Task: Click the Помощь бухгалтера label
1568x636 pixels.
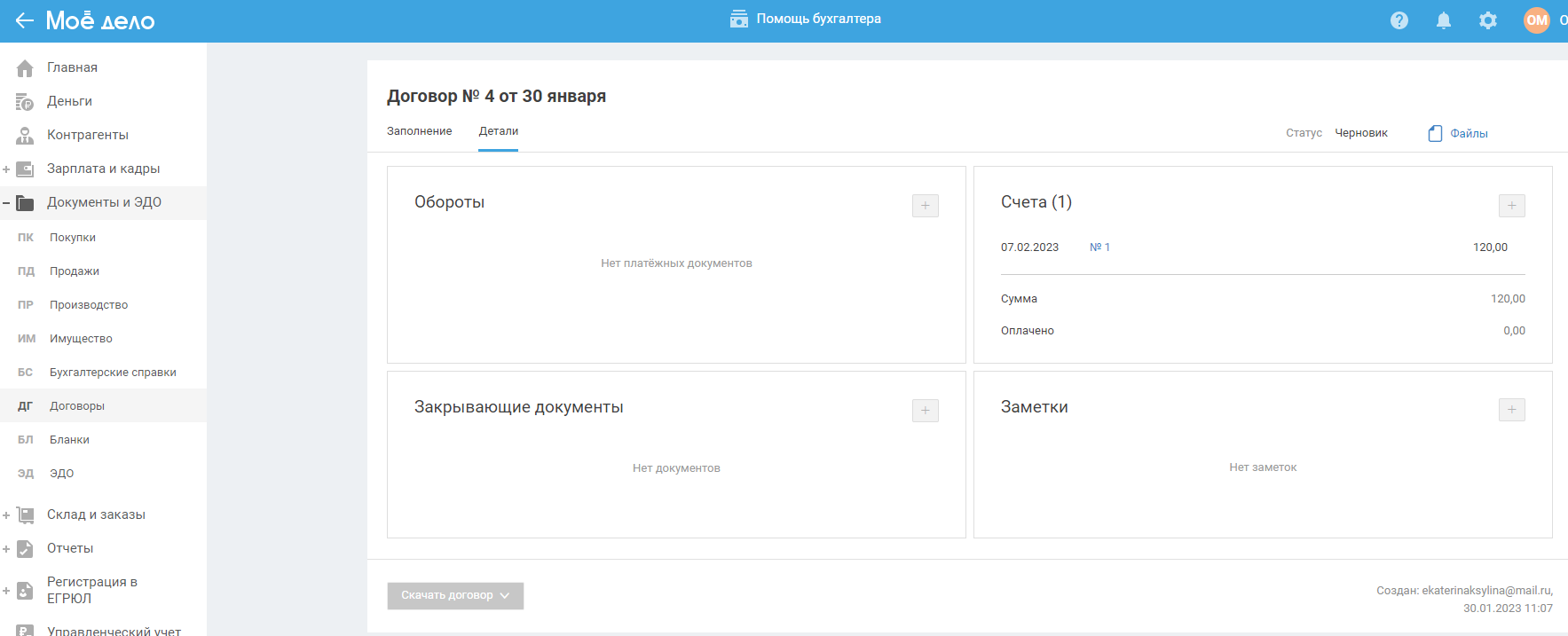Action: coord(818,19)
